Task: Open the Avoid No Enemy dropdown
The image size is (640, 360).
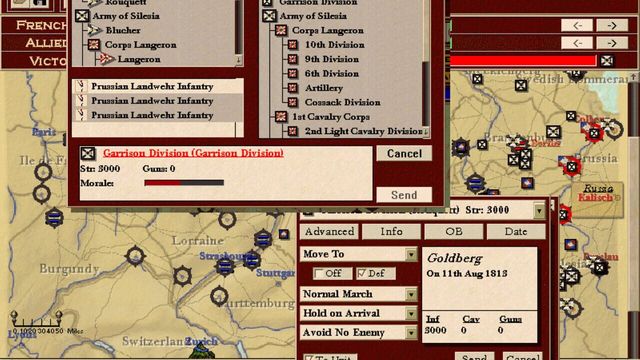Action: [411, 333]
